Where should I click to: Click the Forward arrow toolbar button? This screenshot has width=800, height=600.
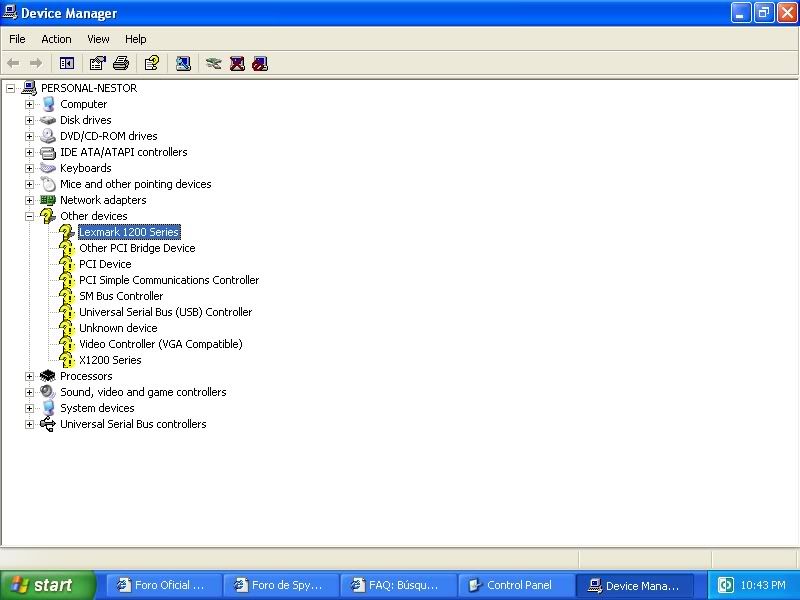pyautogui.click(x=36, y=63)
